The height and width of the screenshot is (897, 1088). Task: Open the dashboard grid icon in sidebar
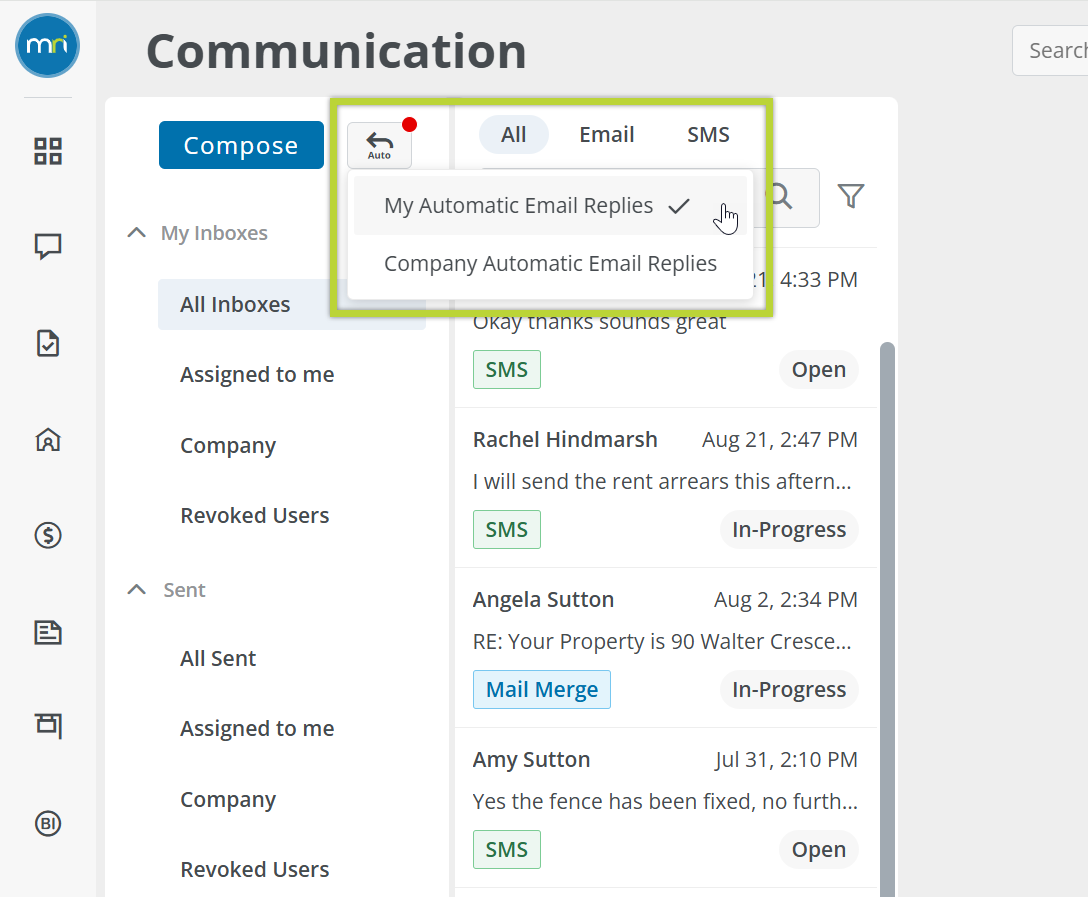tap(48, 151)
